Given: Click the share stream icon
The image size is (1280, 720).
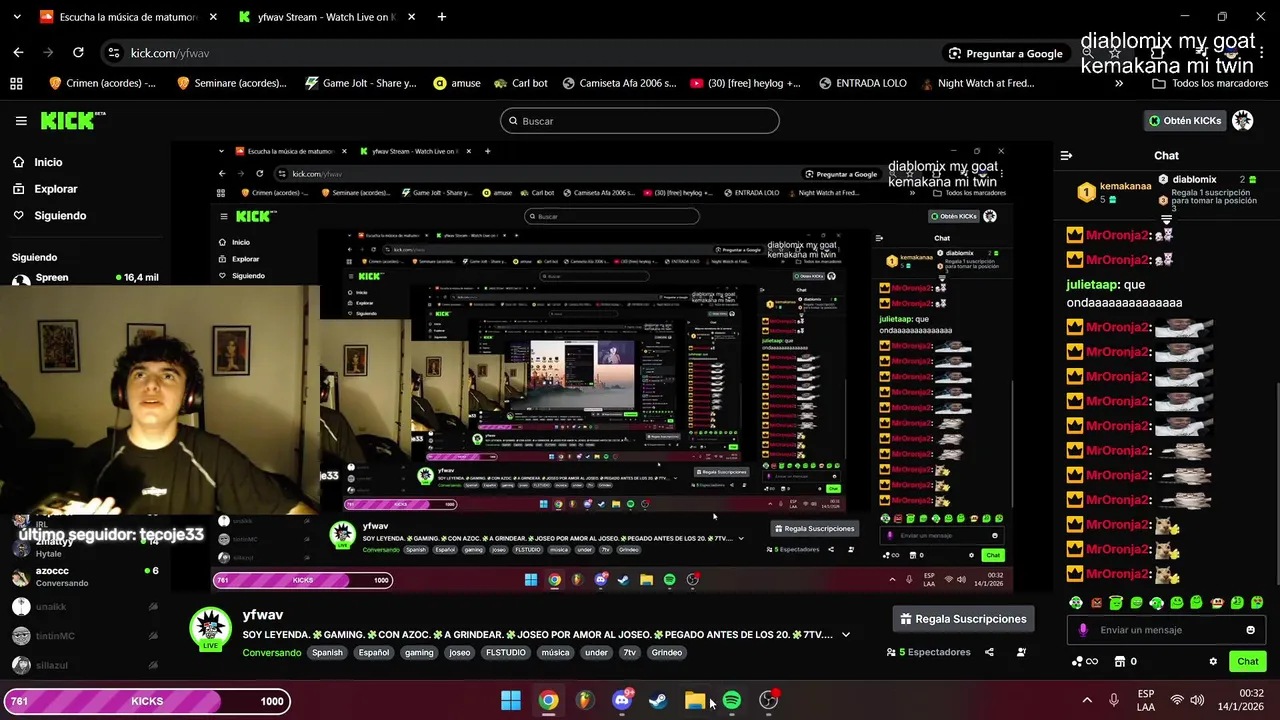Looking at the screenshot, I should coord(989,652).
